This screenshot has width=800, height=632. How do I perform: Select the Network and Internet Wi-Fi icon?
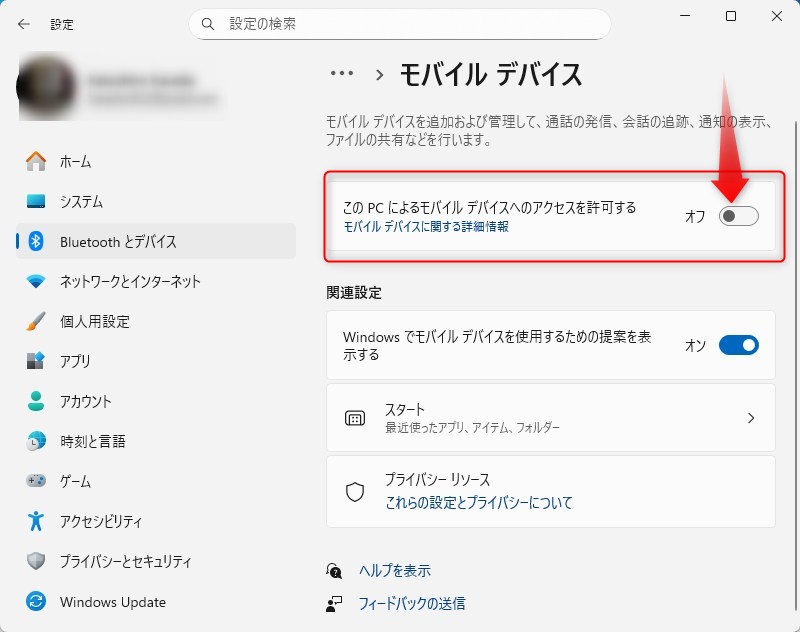pyautogui.click(x=36, y=281)
